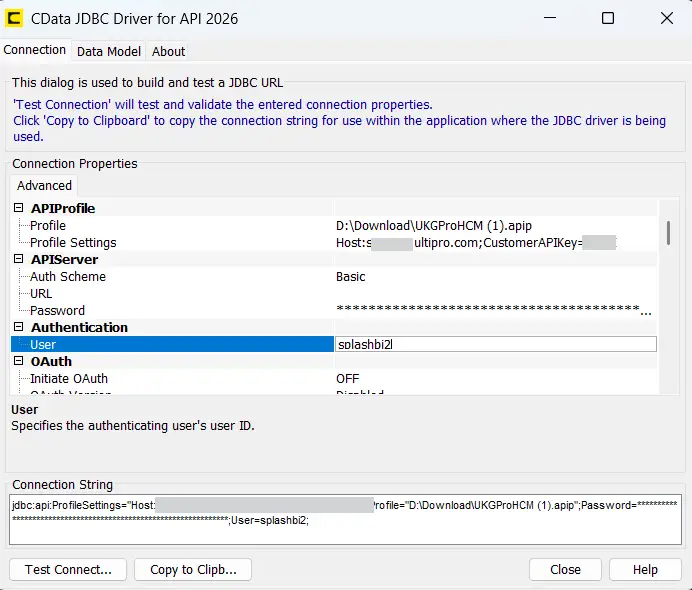Open Help with the Help button
This screenshot has width=692, height=590.
click(x=645, y=569)
